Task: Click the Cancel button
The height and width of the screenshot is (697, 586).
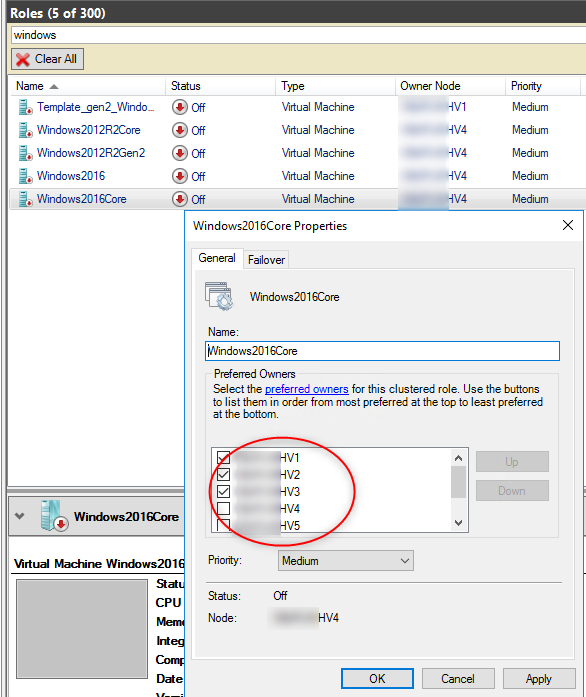Action: point(458,679)
